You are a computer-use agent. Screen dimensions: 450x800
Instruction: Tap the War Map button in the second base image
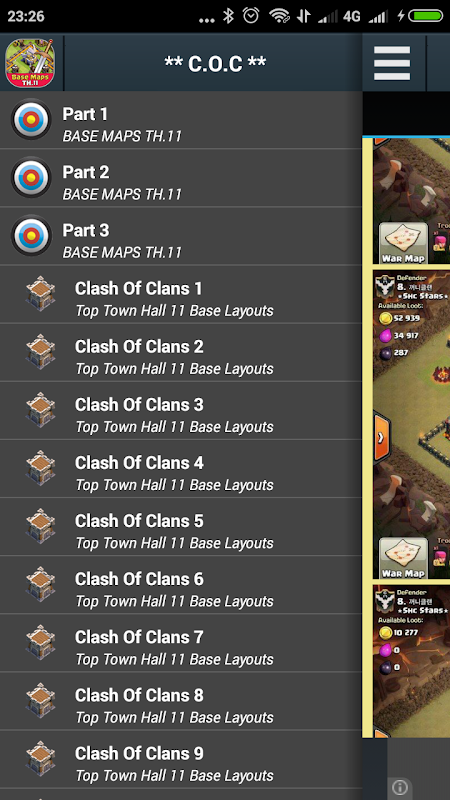404,558
